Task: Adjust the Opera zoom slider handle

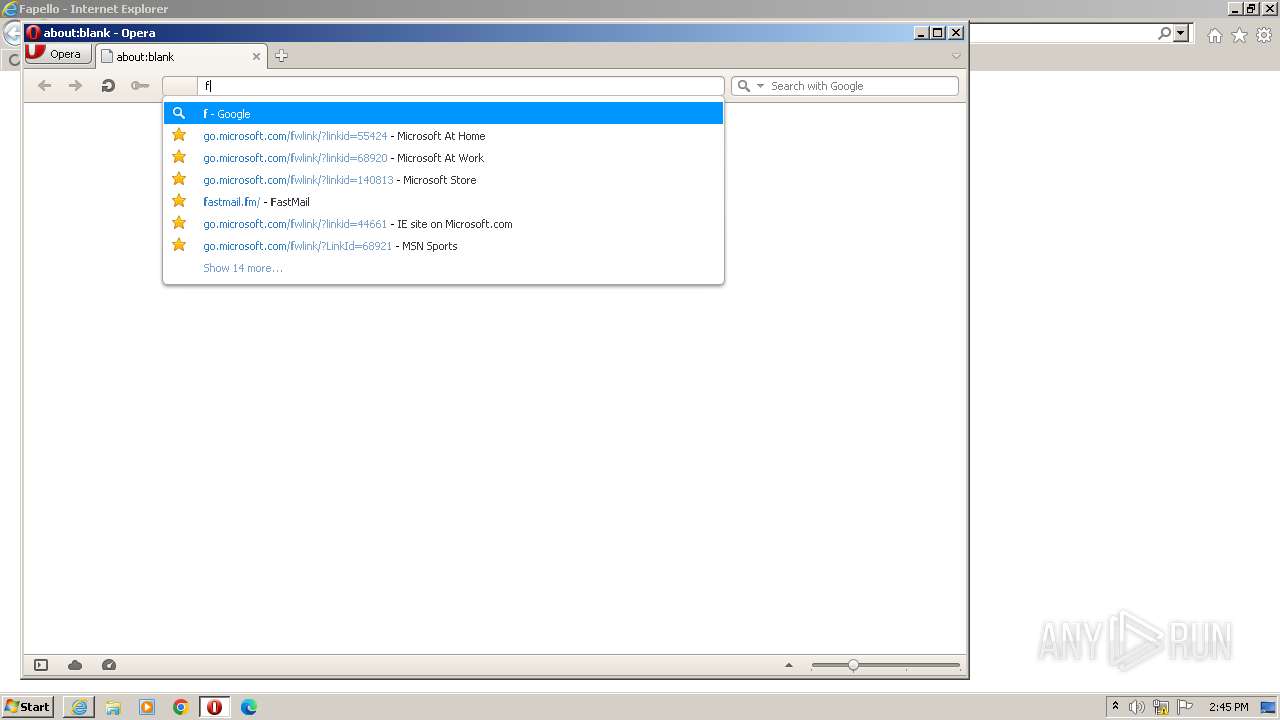Action: (853, 665)
